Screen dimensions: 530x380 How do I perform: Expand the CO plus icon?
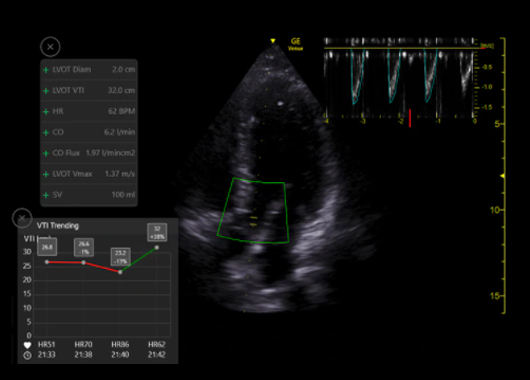point(46,133)
